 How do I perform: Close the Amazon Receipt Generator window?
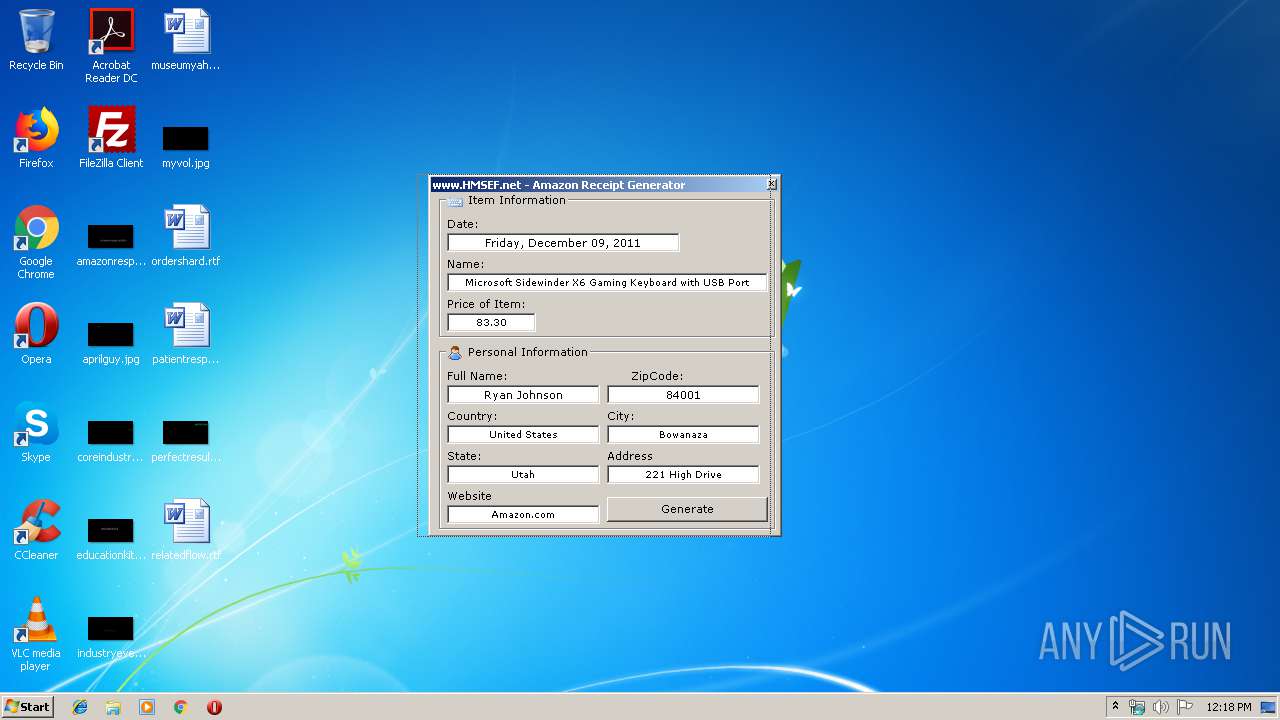[x=771, y=184]
